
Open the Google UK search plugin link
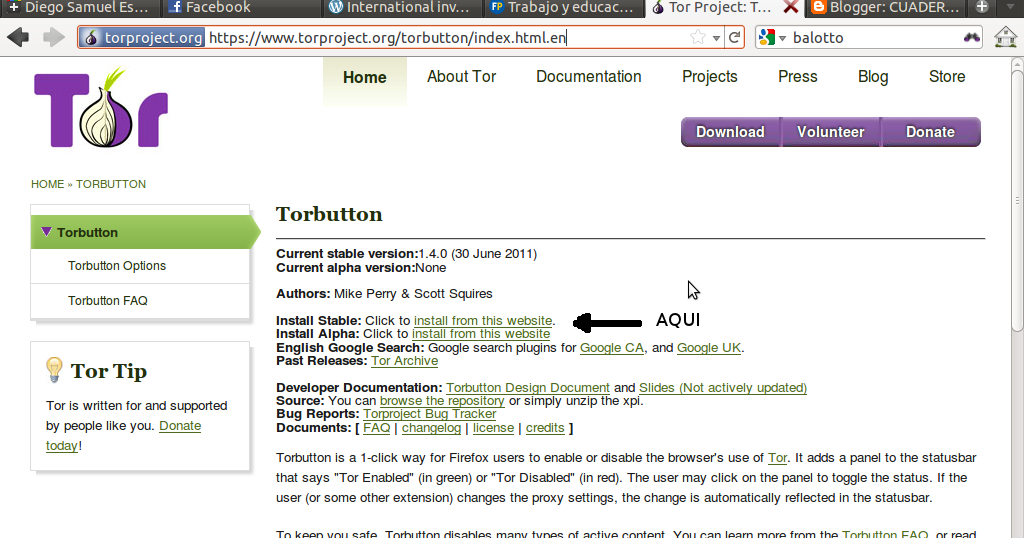709,347
